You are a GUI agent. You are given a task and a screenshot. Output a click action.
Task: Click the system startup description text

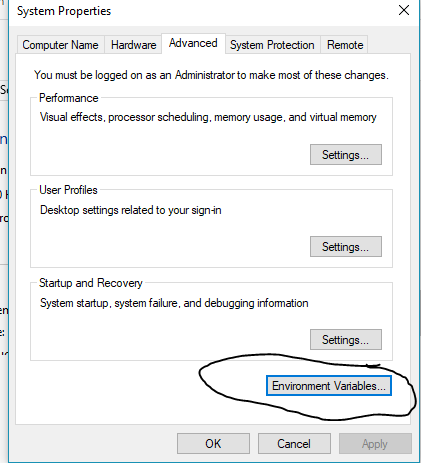click(x=174, y=303)
